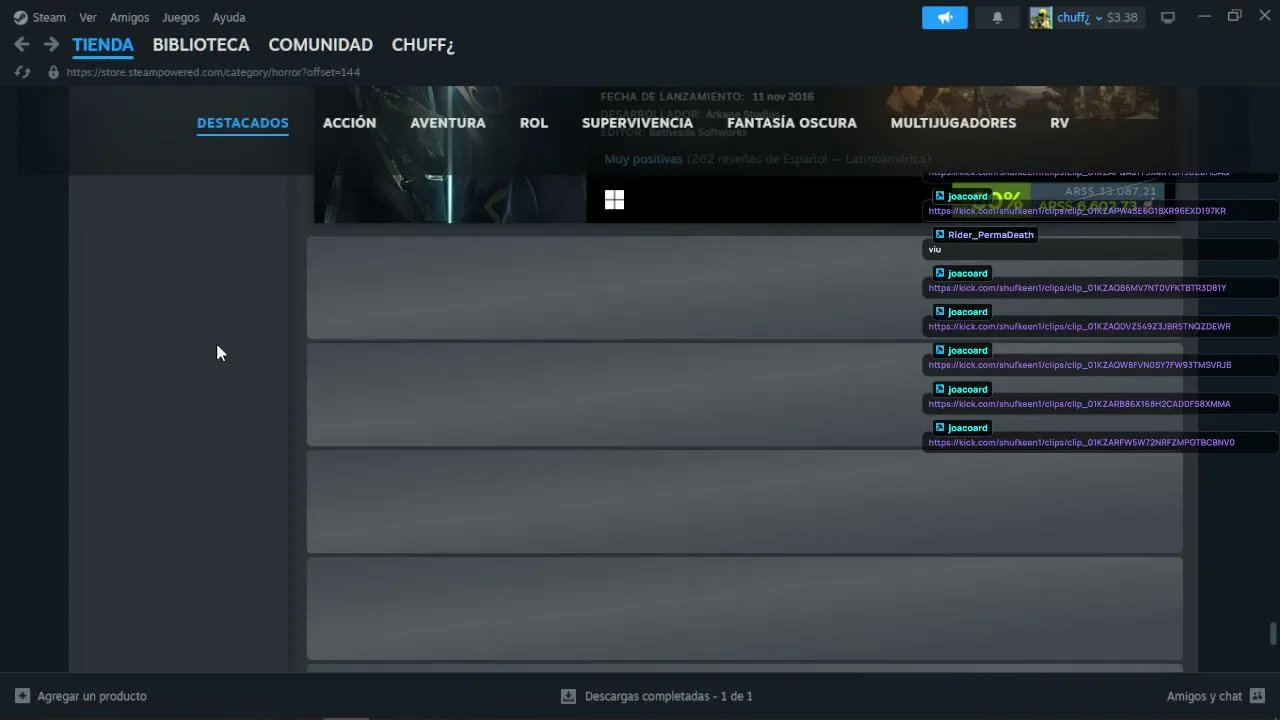Open the Amigos menu

coord(129,17)
